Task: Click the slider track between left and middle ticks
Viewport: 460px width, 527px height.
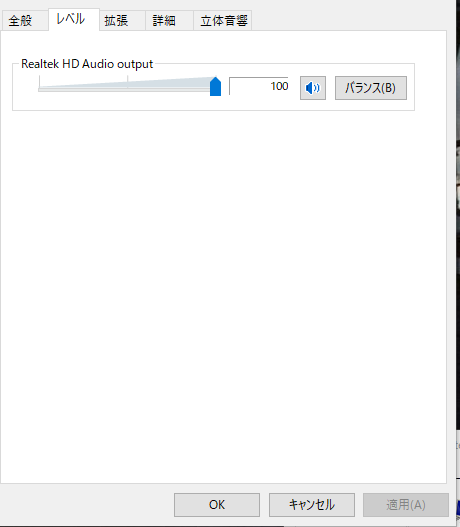Action: (83, 89)
